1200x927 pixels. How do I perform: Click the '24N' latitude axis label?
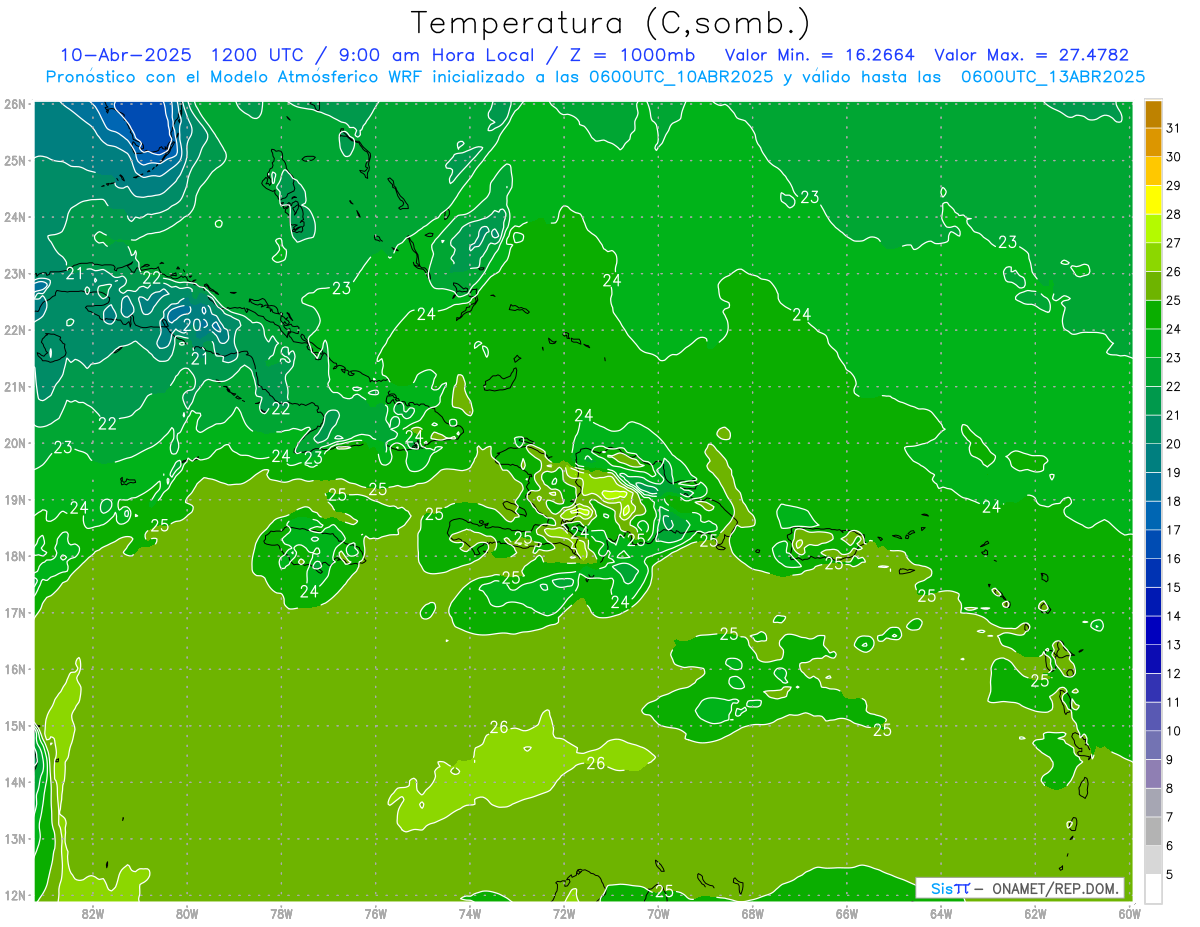click(x=13, y=217)
